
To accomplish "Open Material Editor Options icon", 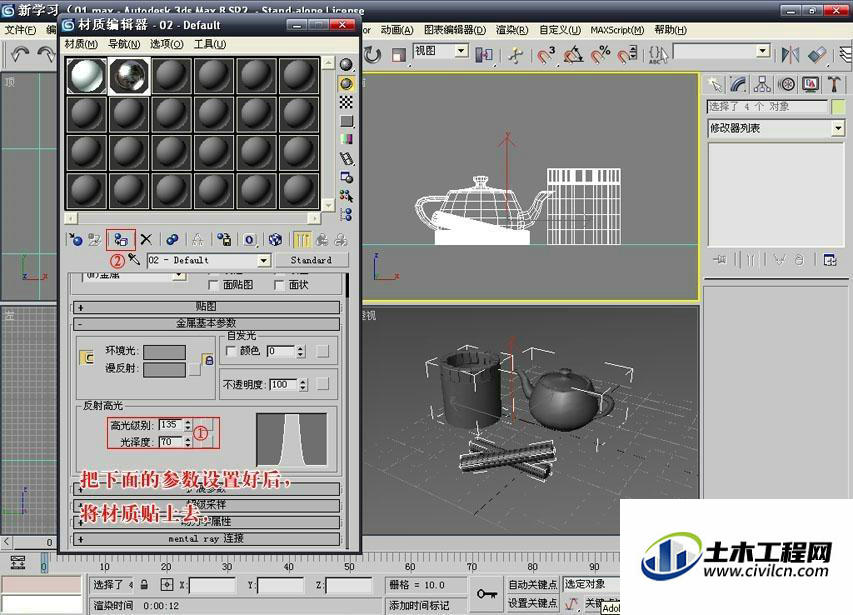I will pos(346,177).
